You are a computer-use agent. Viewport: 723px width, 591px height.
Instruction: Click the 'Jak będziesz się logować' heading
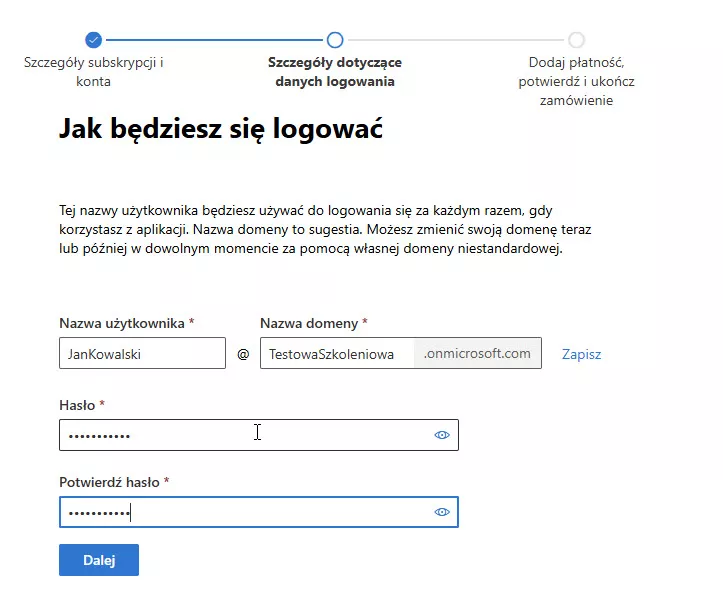(x=221, y=129)
